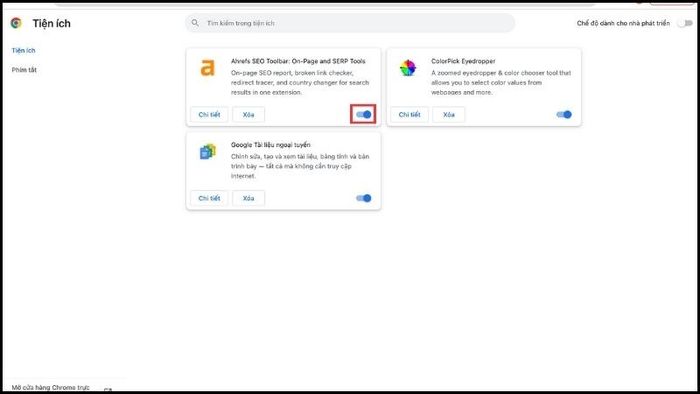Viewport: 700px width, 394px height.
Task: Click the Ahrefs SEO Toolbar orange icon
Action: (207, 67)
